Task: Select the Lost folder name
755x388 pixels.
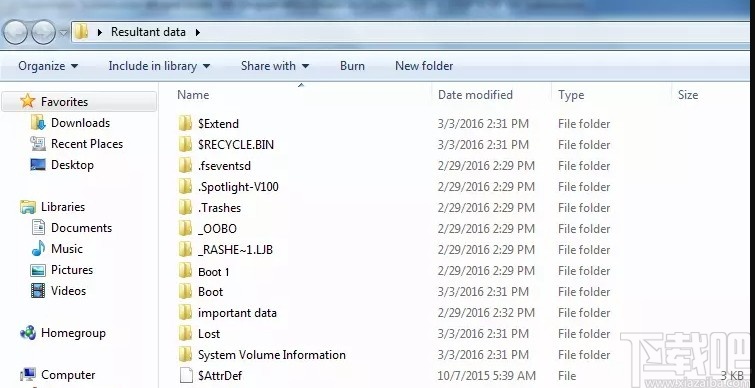Action: pos(209,334)
